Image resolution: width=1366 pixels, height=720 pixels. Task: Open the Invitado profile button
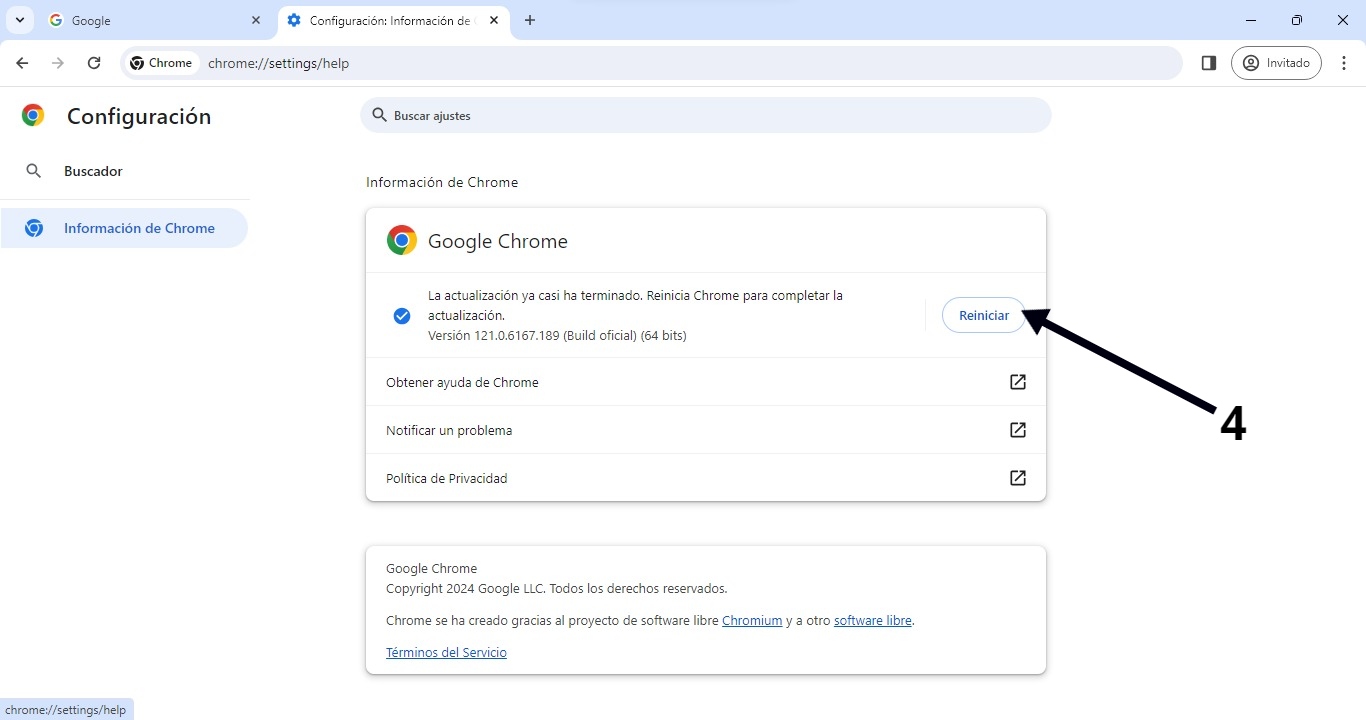point(1276,63)
